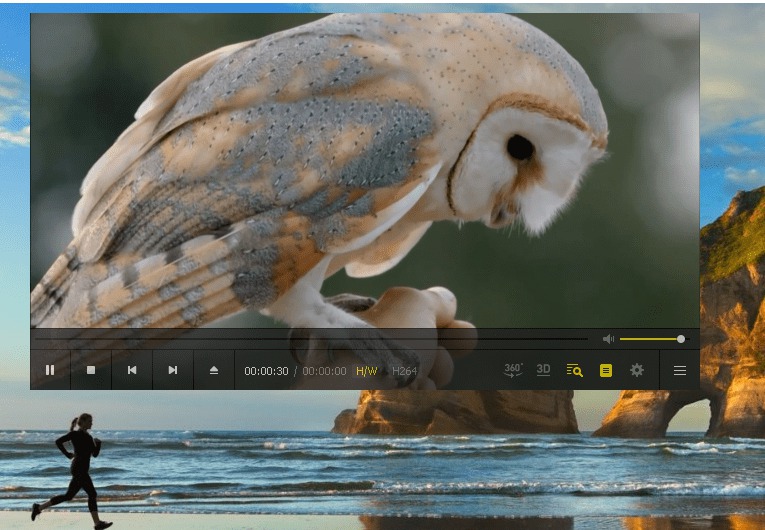Pause the video playback

50,370
